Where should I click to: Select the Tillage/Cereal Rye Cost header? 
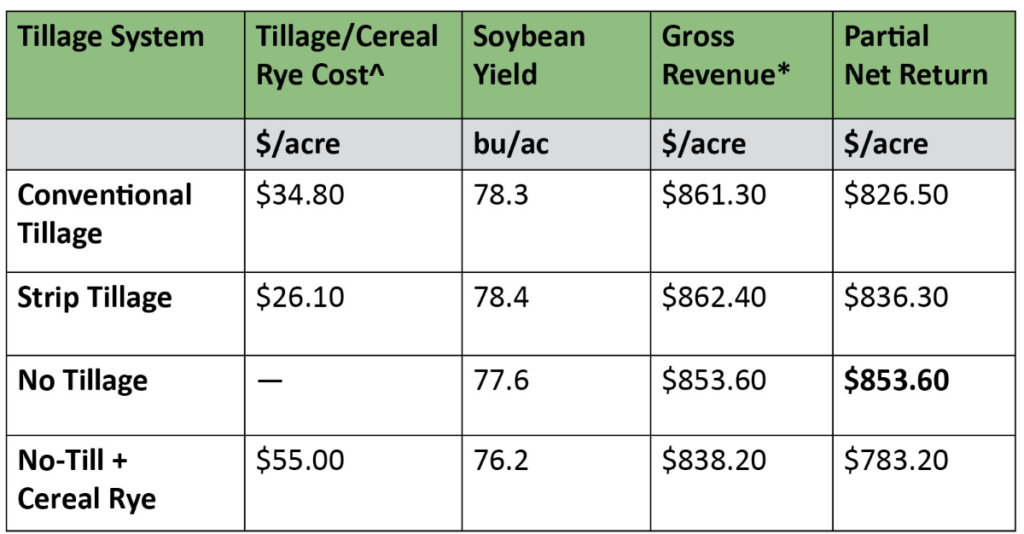[347, 56]
